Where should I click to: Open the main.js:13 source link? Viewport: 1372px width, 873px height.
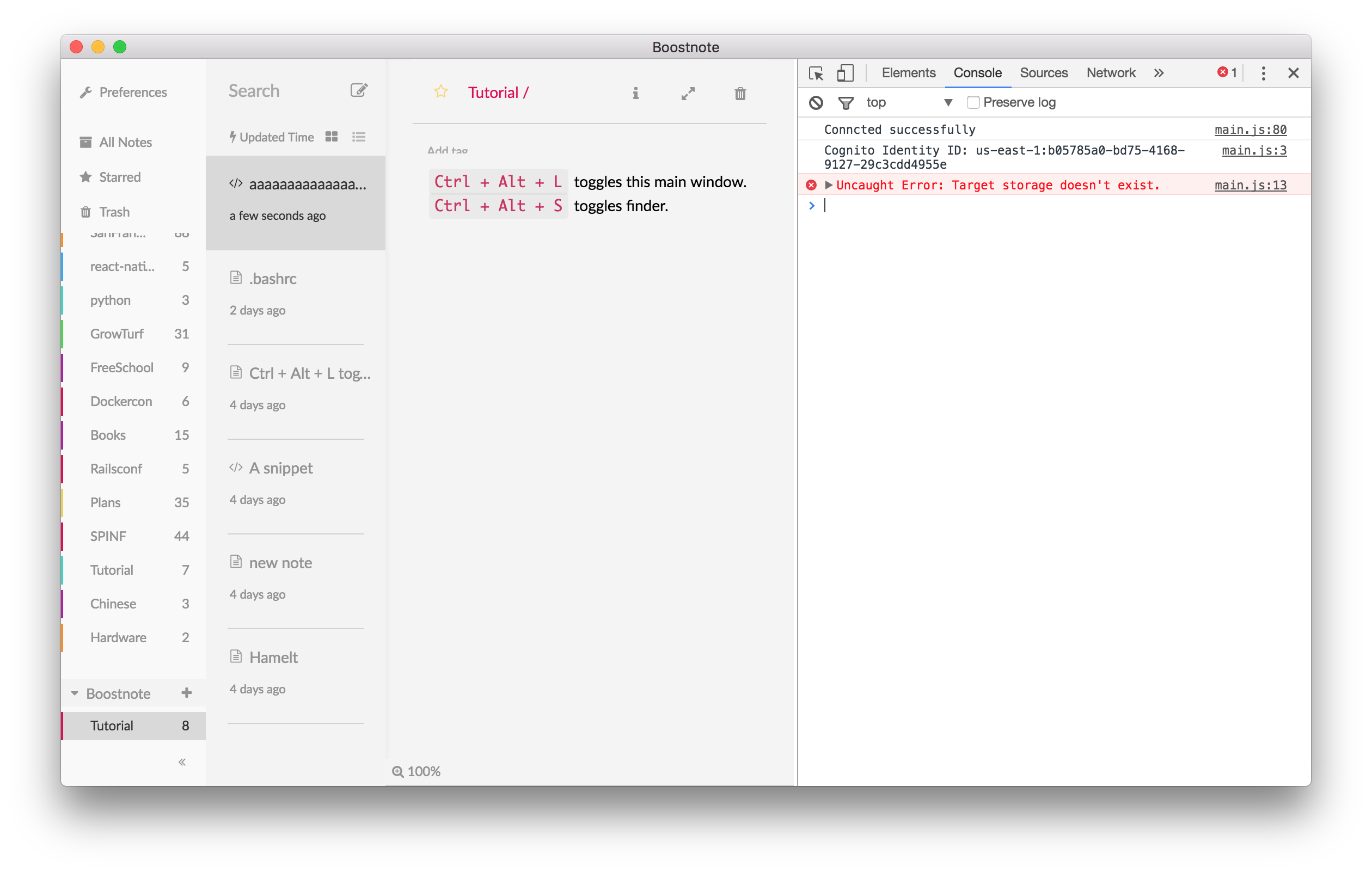1250,185
